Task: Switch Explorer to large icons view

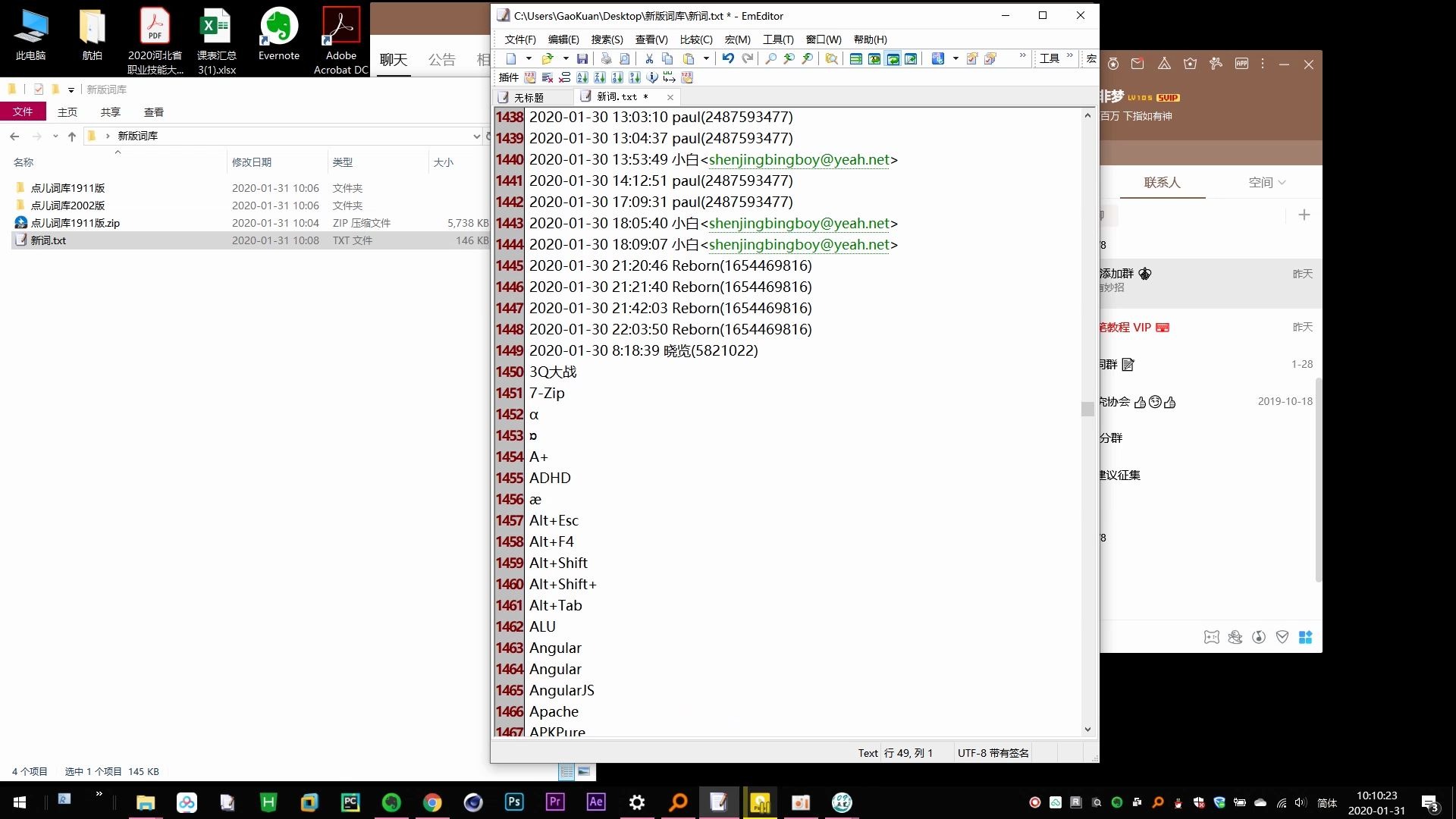Action: point(584,771)
